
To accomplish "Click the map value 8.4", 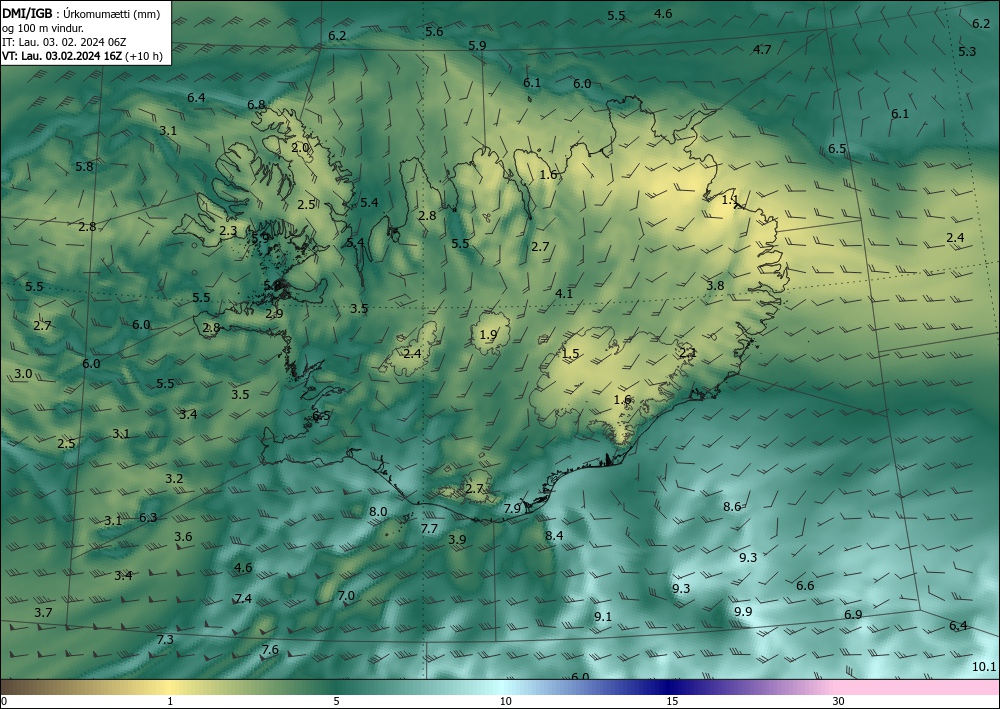I will tap(554, 536).
